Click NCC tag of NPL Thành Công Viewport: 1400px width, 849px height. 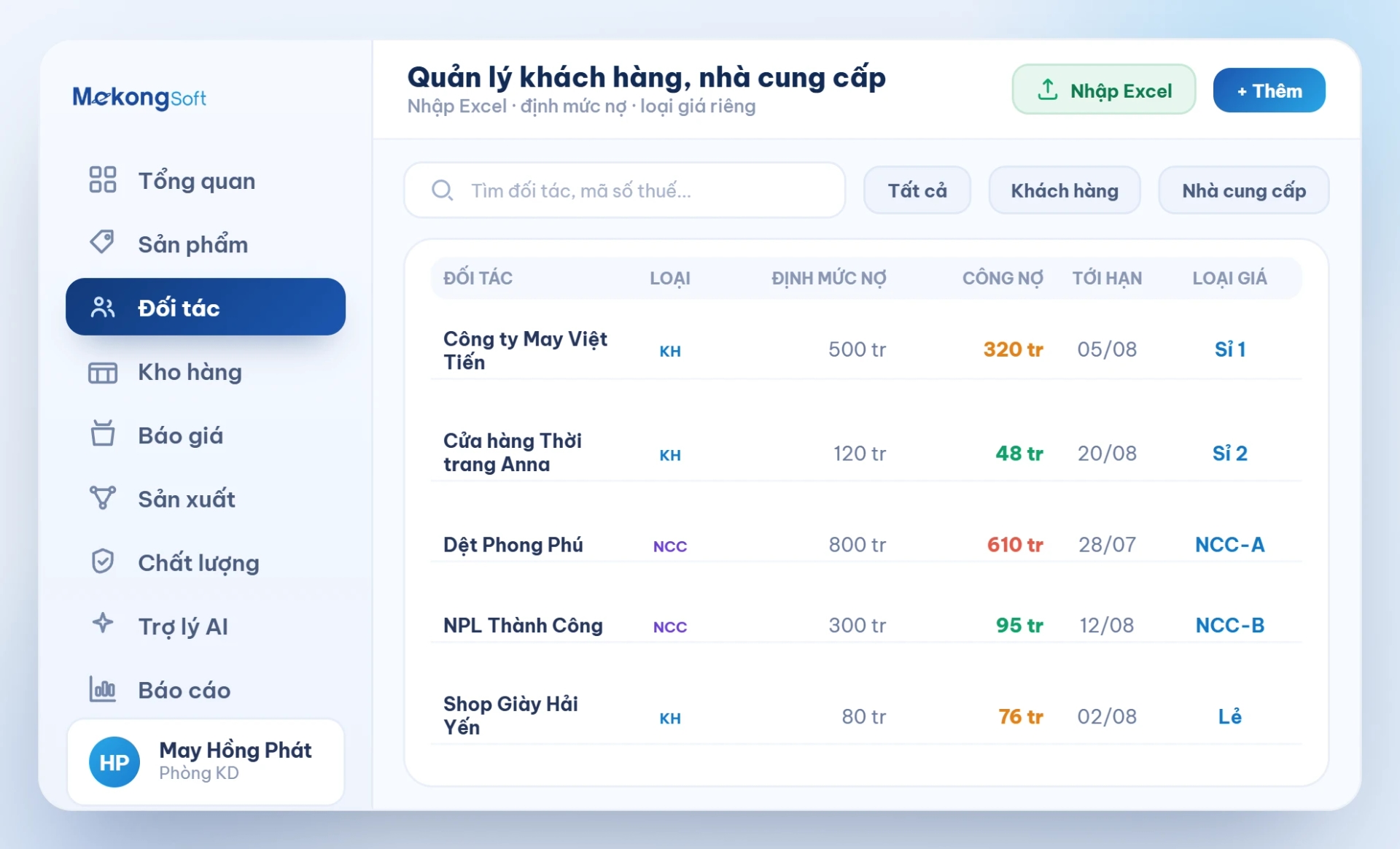(670, 627)
